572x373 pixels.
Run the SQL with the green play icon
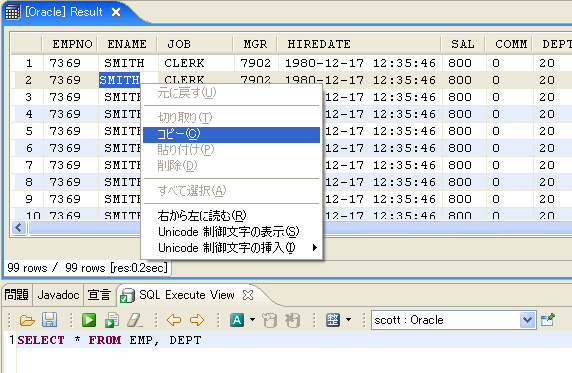point(89,320)
